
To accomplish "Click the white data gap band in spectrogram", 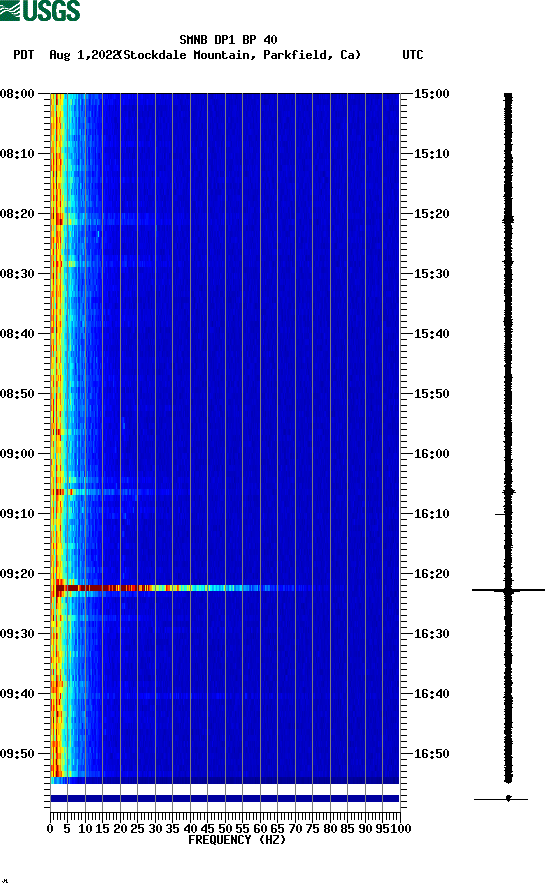I will pos(225,789).
